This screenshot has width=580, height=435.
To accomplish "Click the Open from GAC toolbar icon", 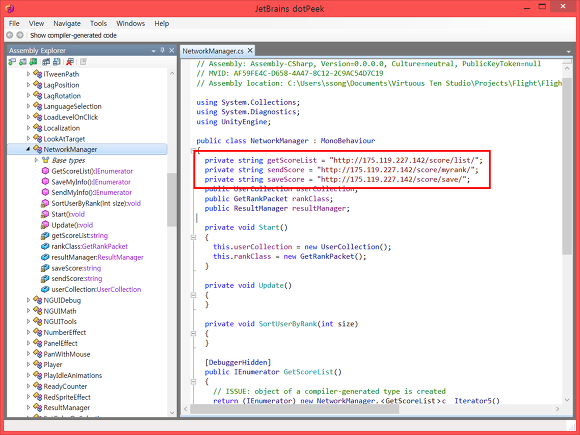I will click(23, 62).
